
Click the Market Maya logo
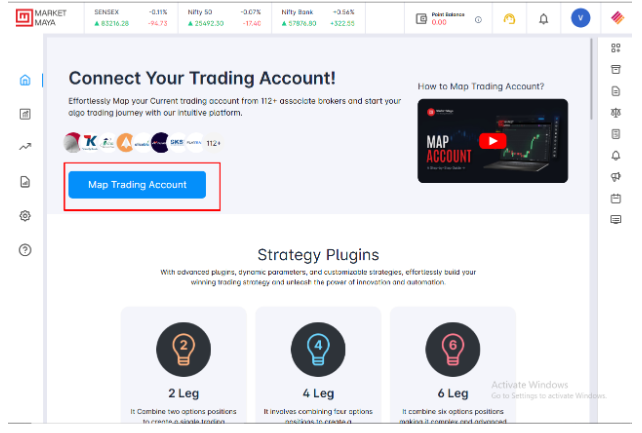(x=41, y=18)
